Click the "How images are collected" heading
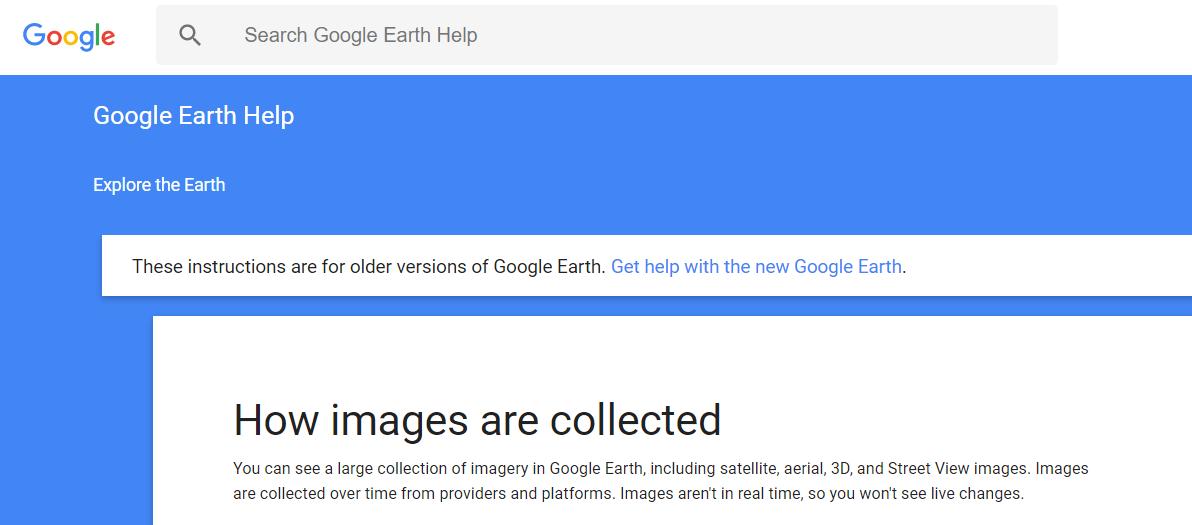The width and height of the screenshot is (1192, 525). pos(477,420)
